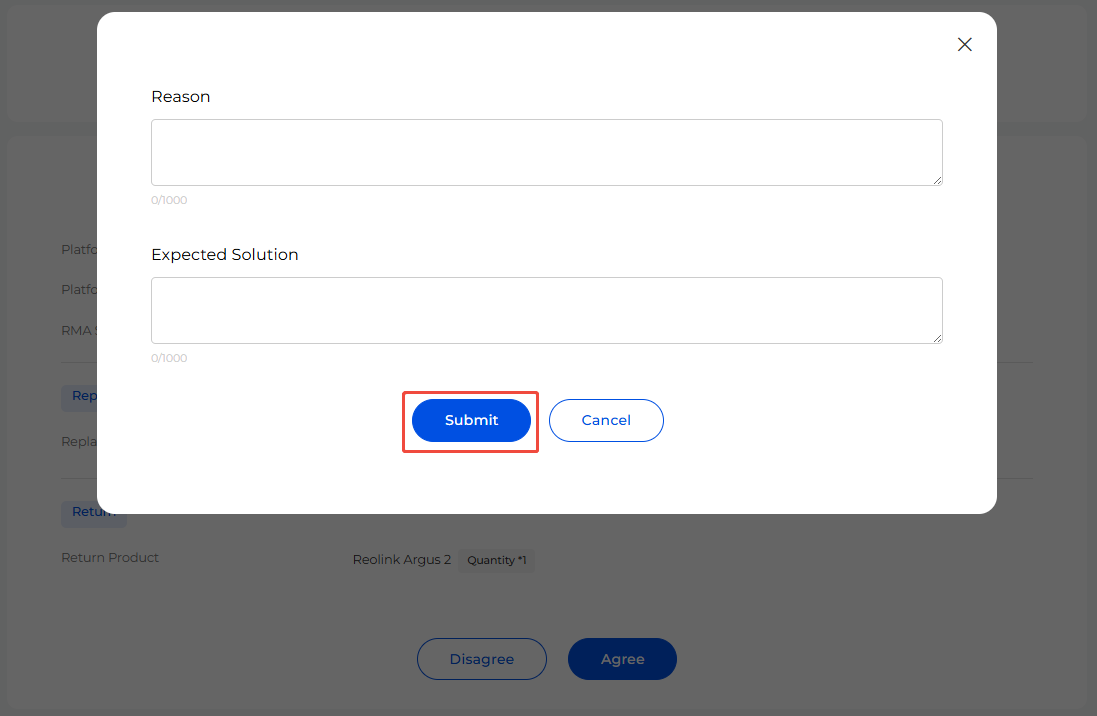Click the Expected Solution 0/1000 counter
Screen dimensions: 1097x716
(169, 358)
